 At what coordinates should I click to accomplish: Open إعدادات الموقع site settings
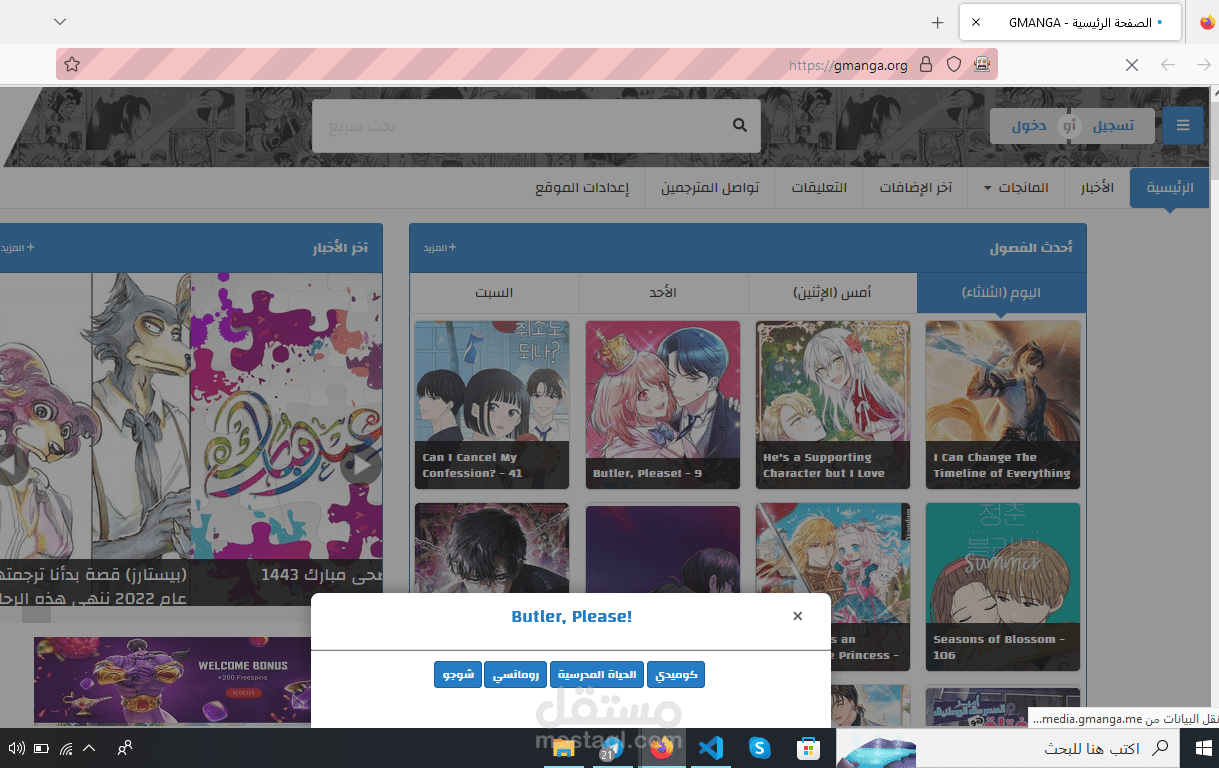point(582,188)
